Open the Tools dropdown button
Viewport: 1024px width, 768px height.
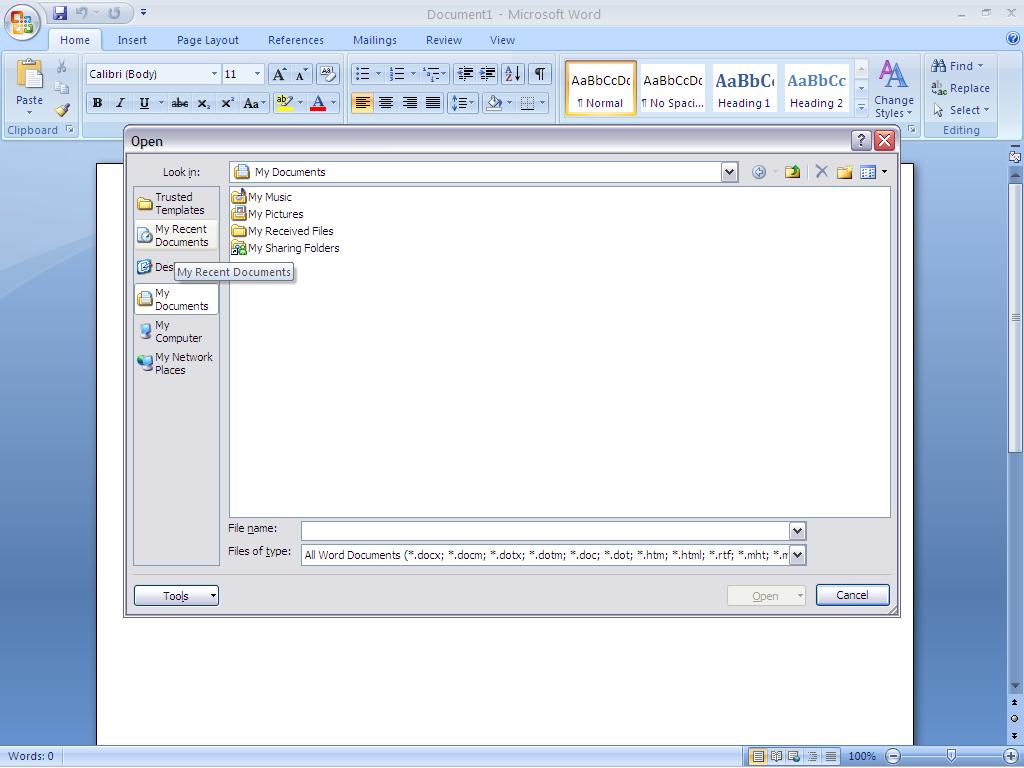click(176, 596)
